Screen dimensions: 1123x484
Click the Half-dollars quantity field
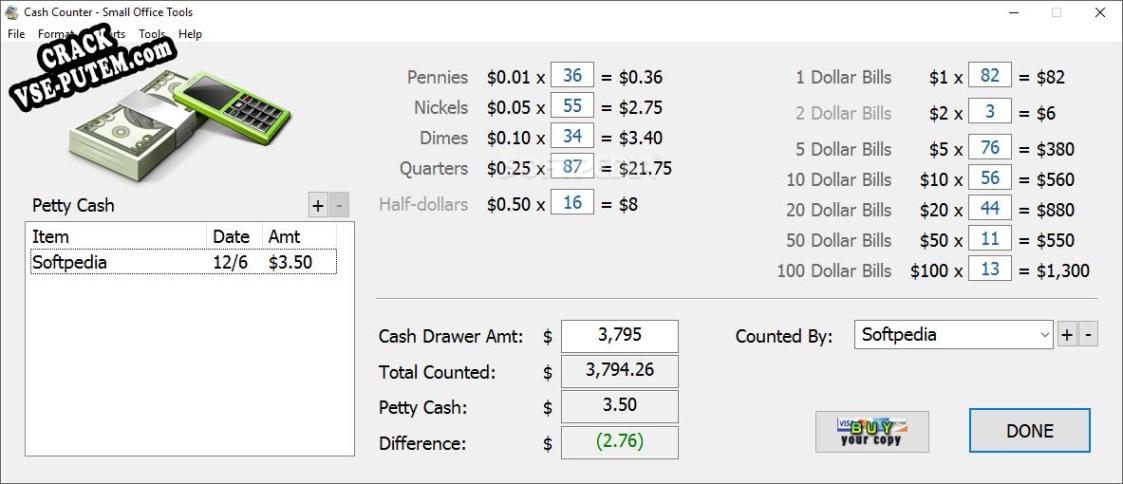tap(572, 203)
